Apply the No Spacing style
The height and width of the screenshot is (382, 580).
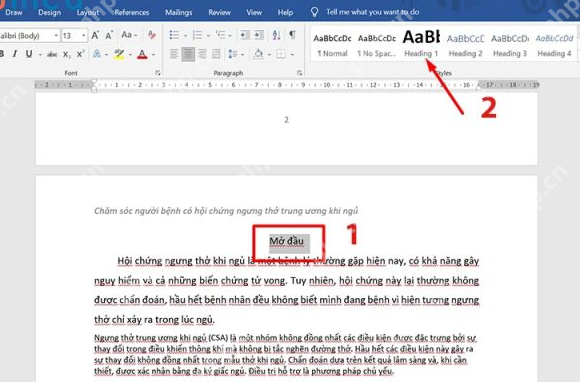pos(377,45)
